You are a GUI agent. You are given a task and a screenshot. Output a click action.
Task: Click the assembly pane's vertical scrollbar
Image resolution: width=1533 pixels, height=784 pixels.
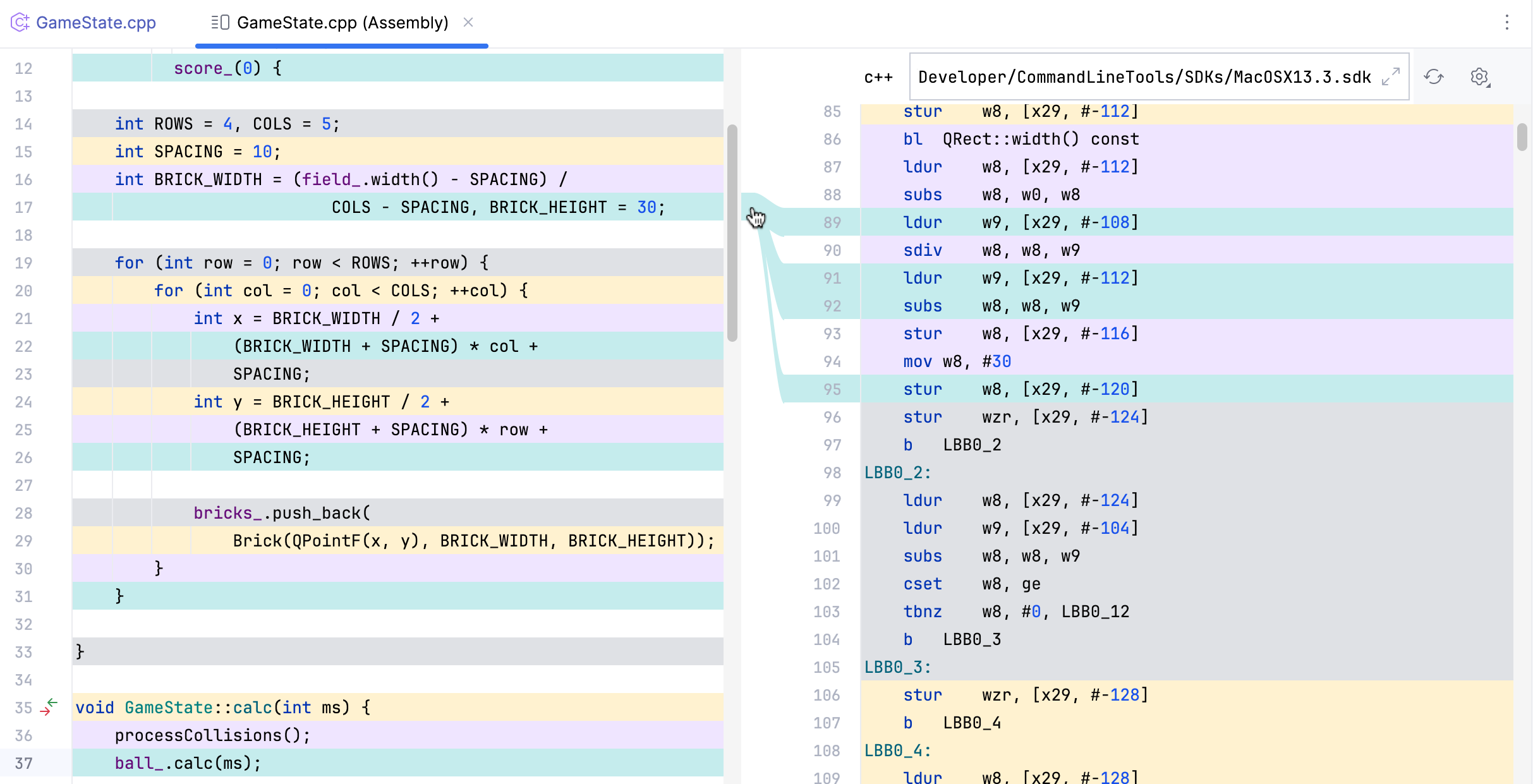(x=1522, y=136)
